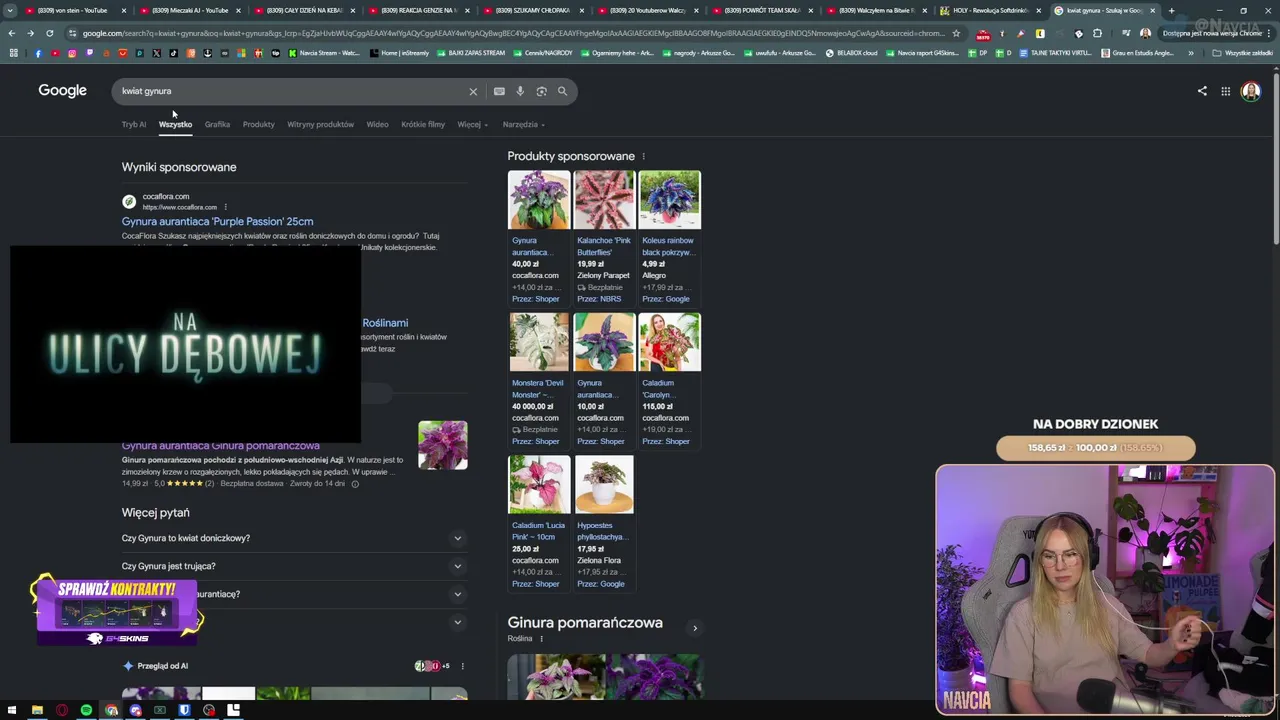The height and width of the screenshot is (720, 1280).
Task: Launch Opera from the taskbar
Action: pyautogui.click(x=62, y=711)
